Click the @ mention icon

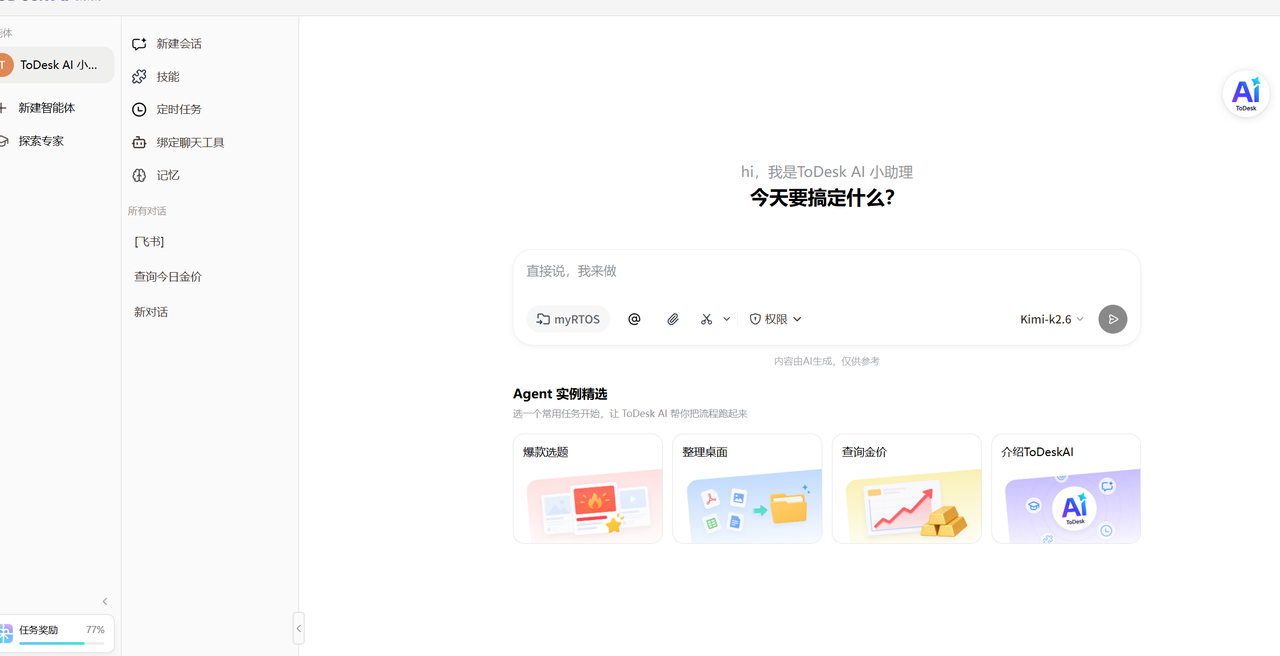click(x=634, y=319)
